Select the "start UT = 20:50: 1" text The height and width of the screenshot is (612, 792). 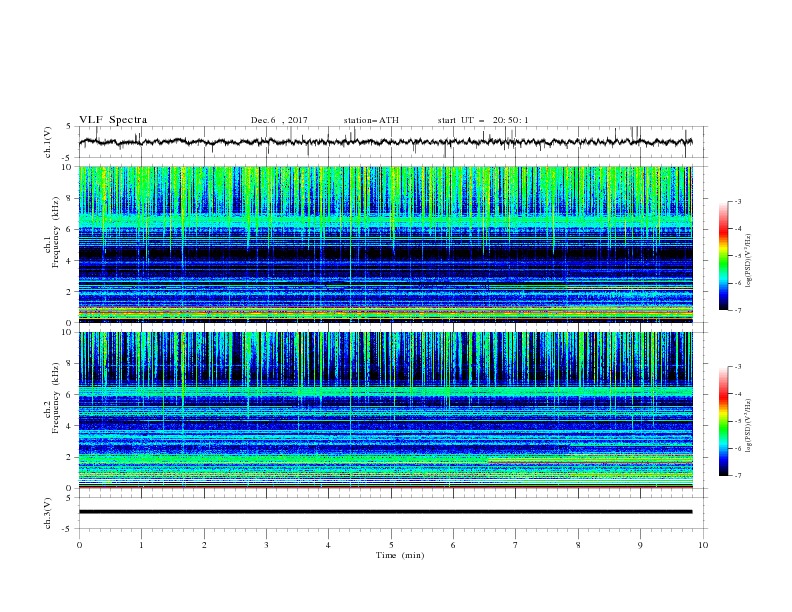click(x=483, y=120)
